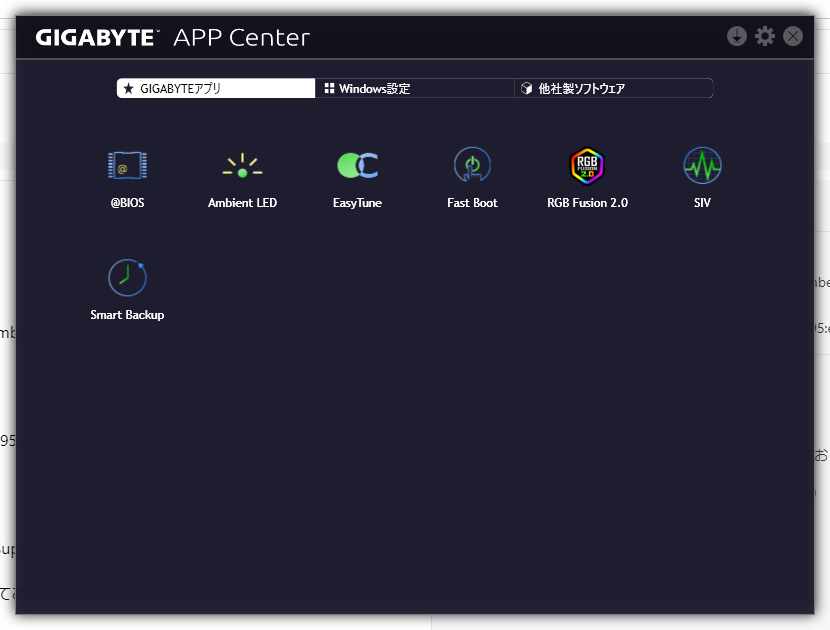
Task: Click the Smart Backup text label
Action: pos(127,315)
